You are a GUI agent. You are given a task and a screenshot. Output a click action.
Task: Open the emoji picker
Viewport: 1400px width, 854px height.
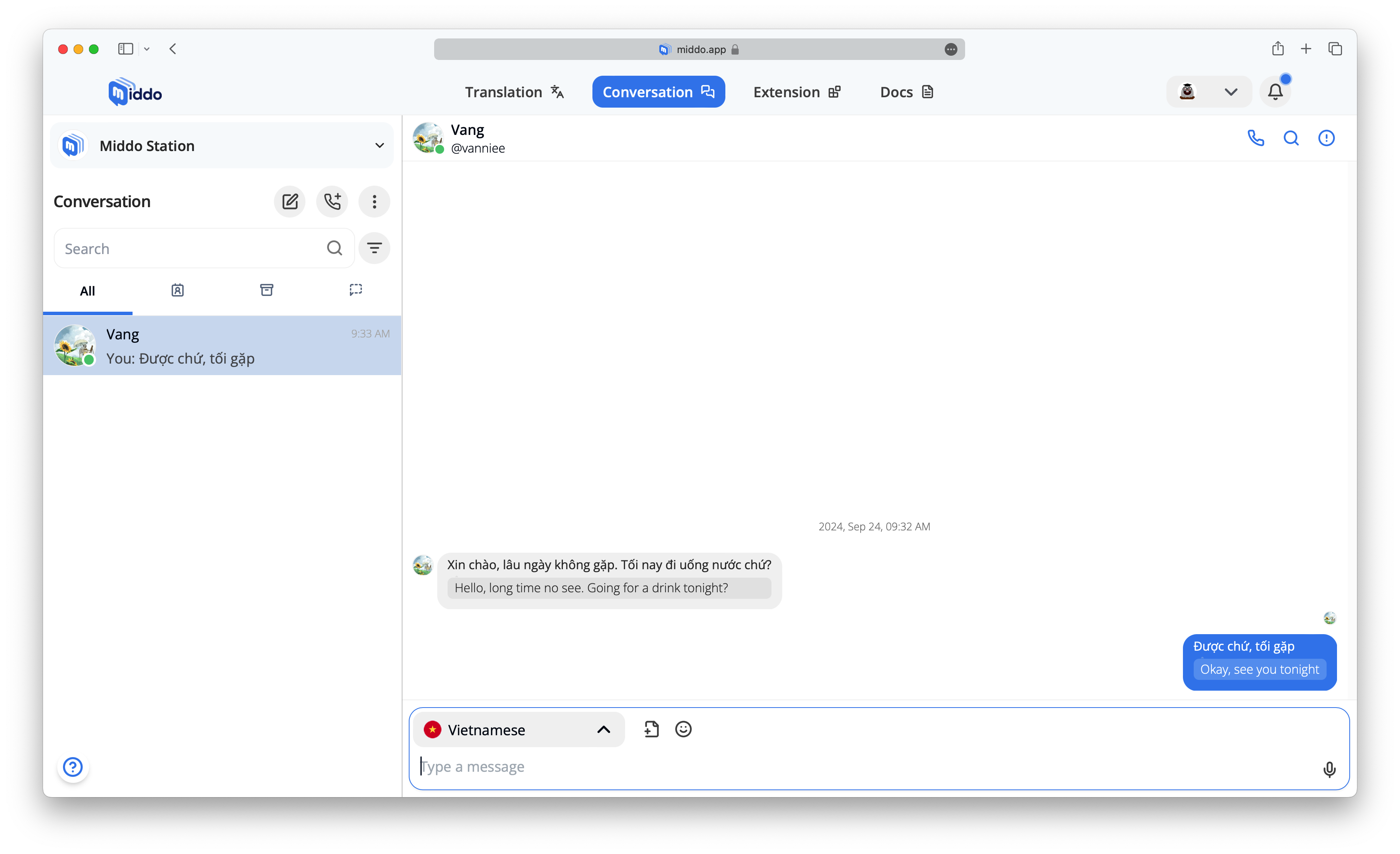[x=683, y=729]
